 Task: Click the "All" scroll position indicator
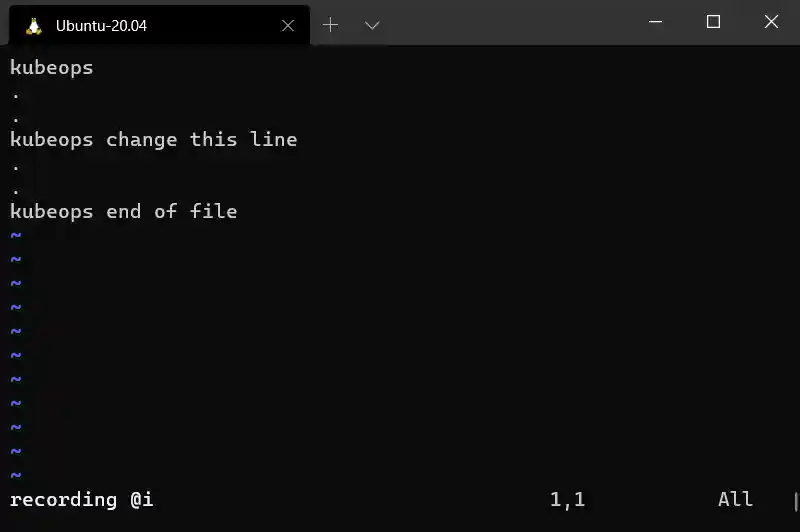(735, 500)
